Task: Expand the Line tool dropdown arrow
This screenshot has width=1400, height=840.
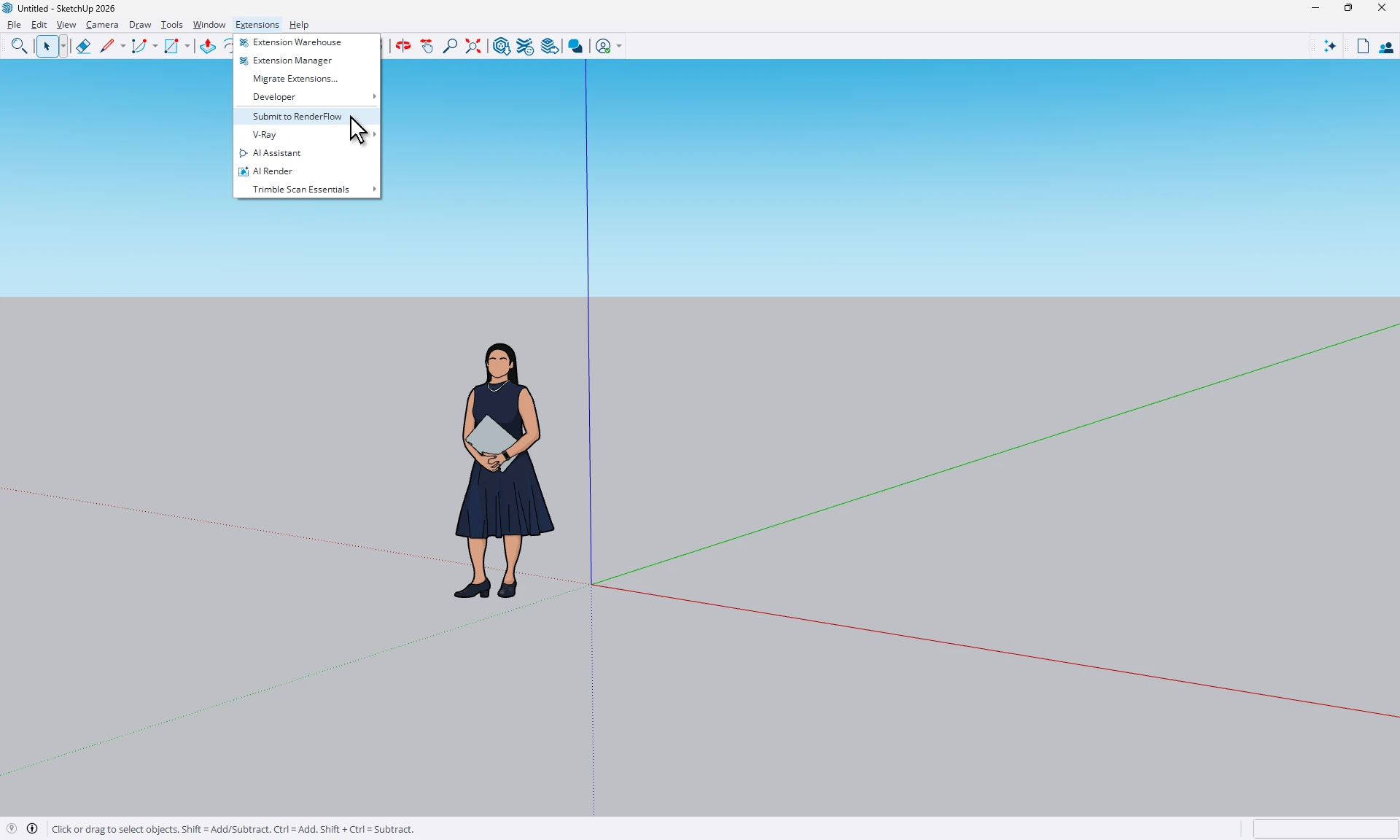Action: pyautogui.click(x=123, y=47)
